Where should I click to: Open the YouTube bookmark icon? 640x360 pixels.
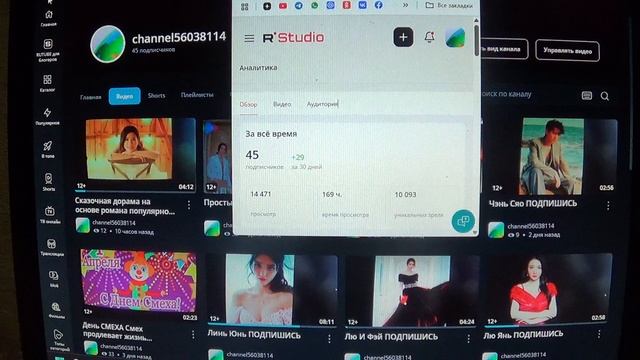283,6
